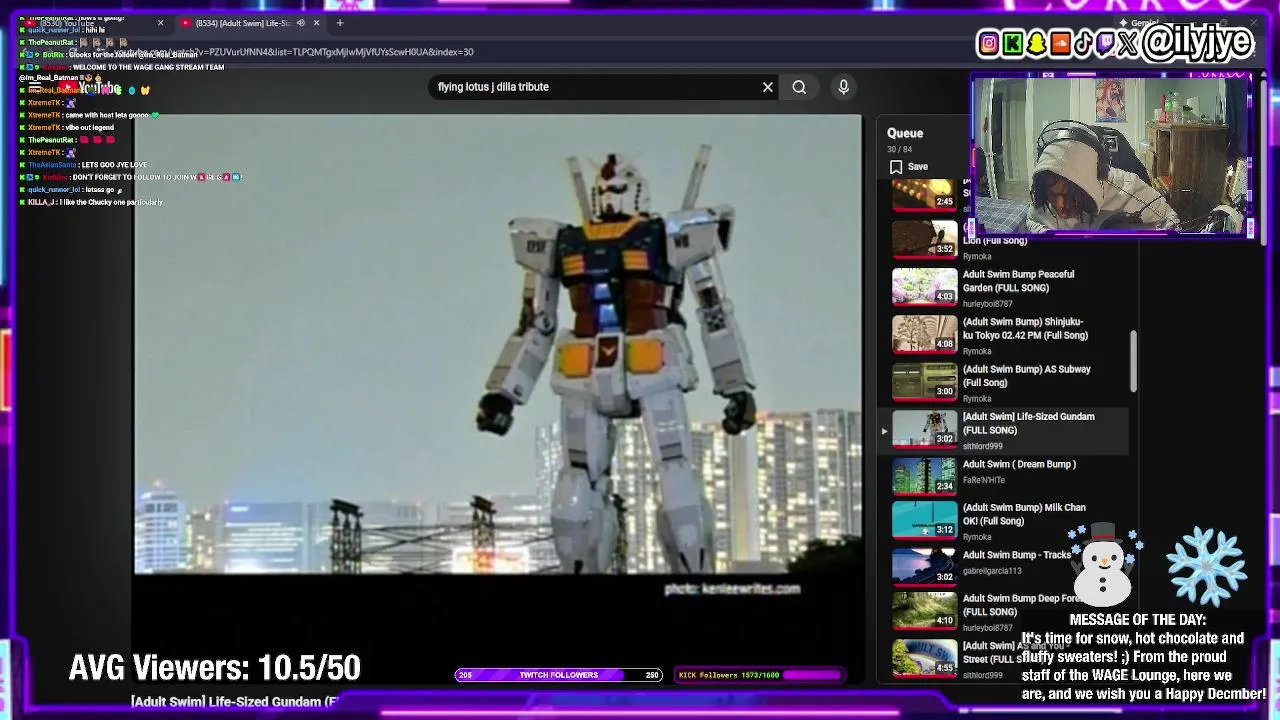Viewport: 1280px width, 720px height.
Task: Open the 4:55 Street song thumbnail
Action: click(x=924, y=657)
